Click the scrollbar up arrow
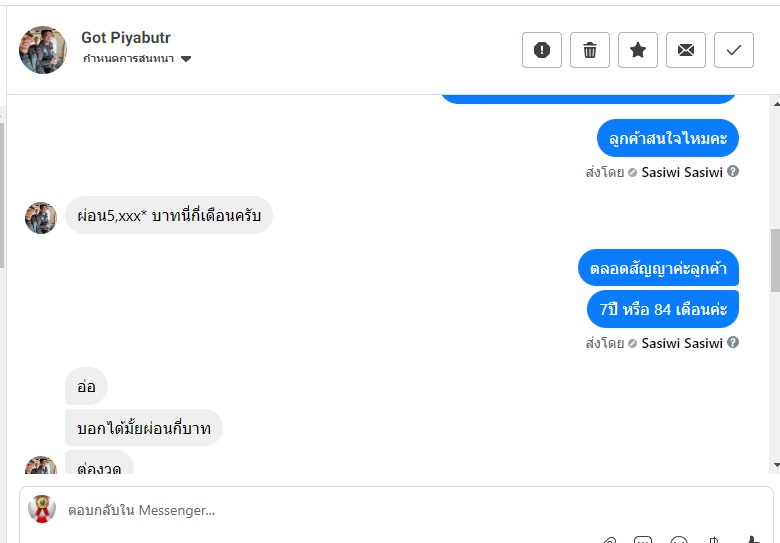 pyautogui.click(x=774, y=103)
